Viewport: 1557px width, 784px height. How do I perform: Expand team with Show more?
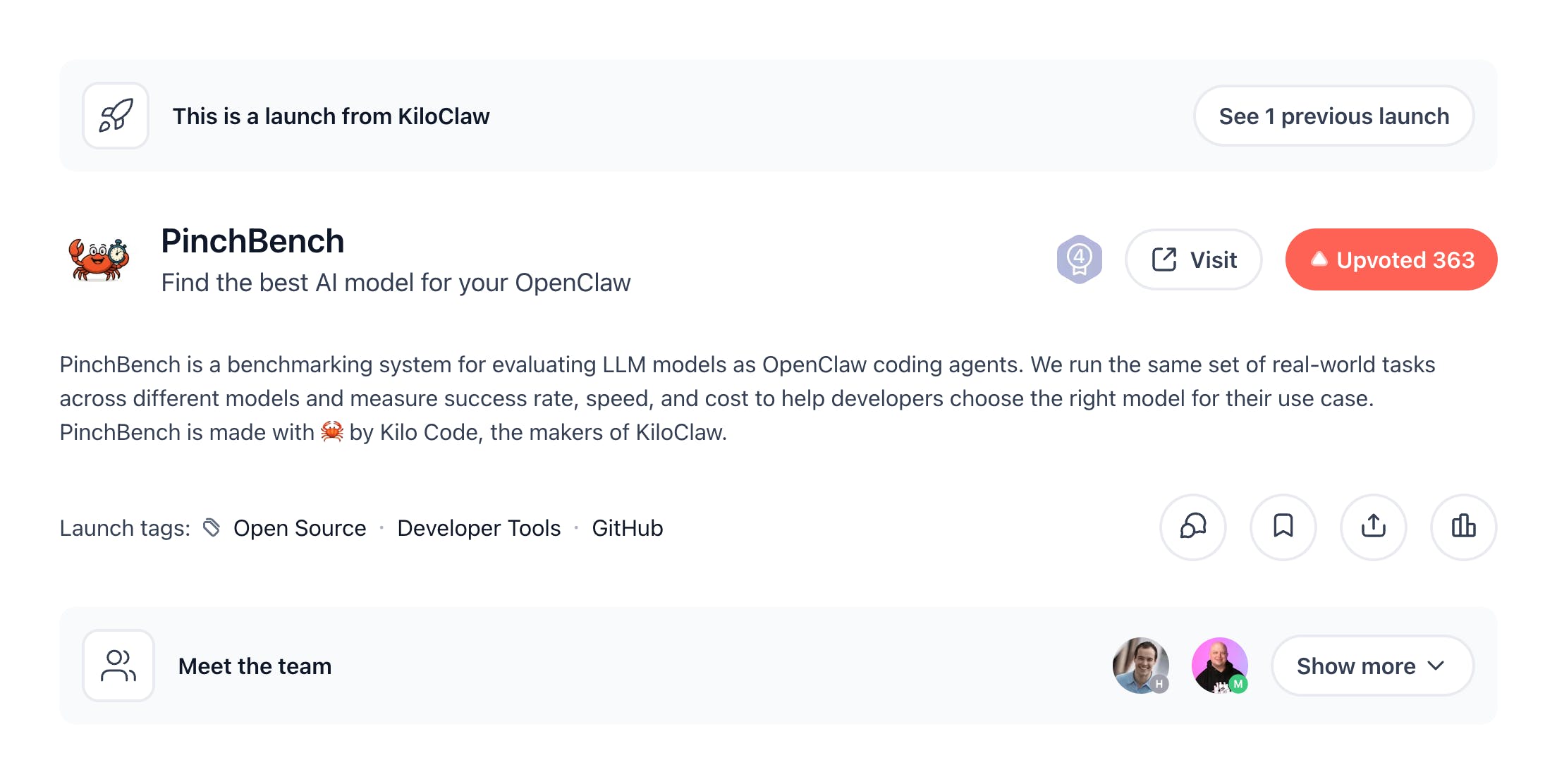point(1355,666)
